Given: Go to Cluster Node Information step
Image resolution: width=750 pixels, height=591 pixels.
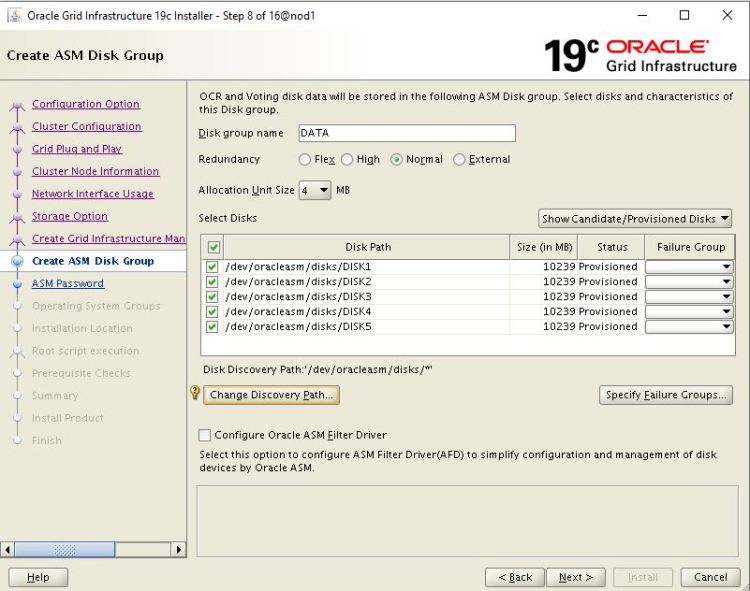Looking at the screenshot, I should 95,171.
